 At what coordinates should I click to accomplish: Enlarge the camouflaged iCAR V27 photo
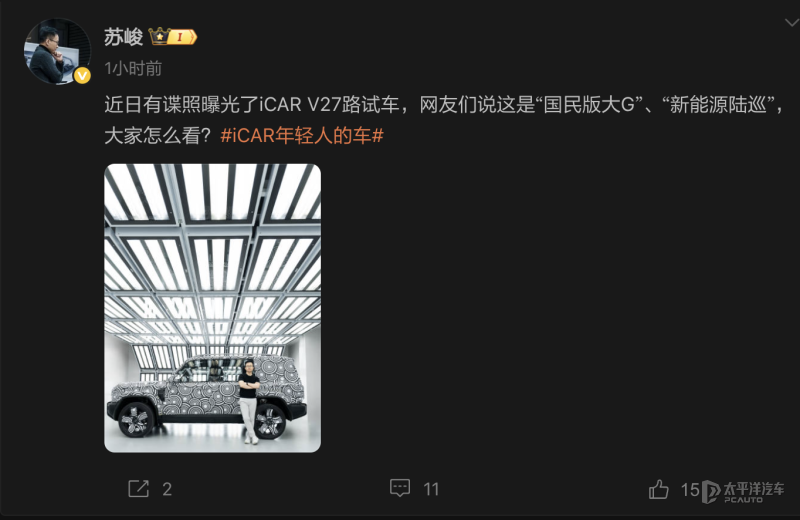pyautogui.click(x=213, y=308)
